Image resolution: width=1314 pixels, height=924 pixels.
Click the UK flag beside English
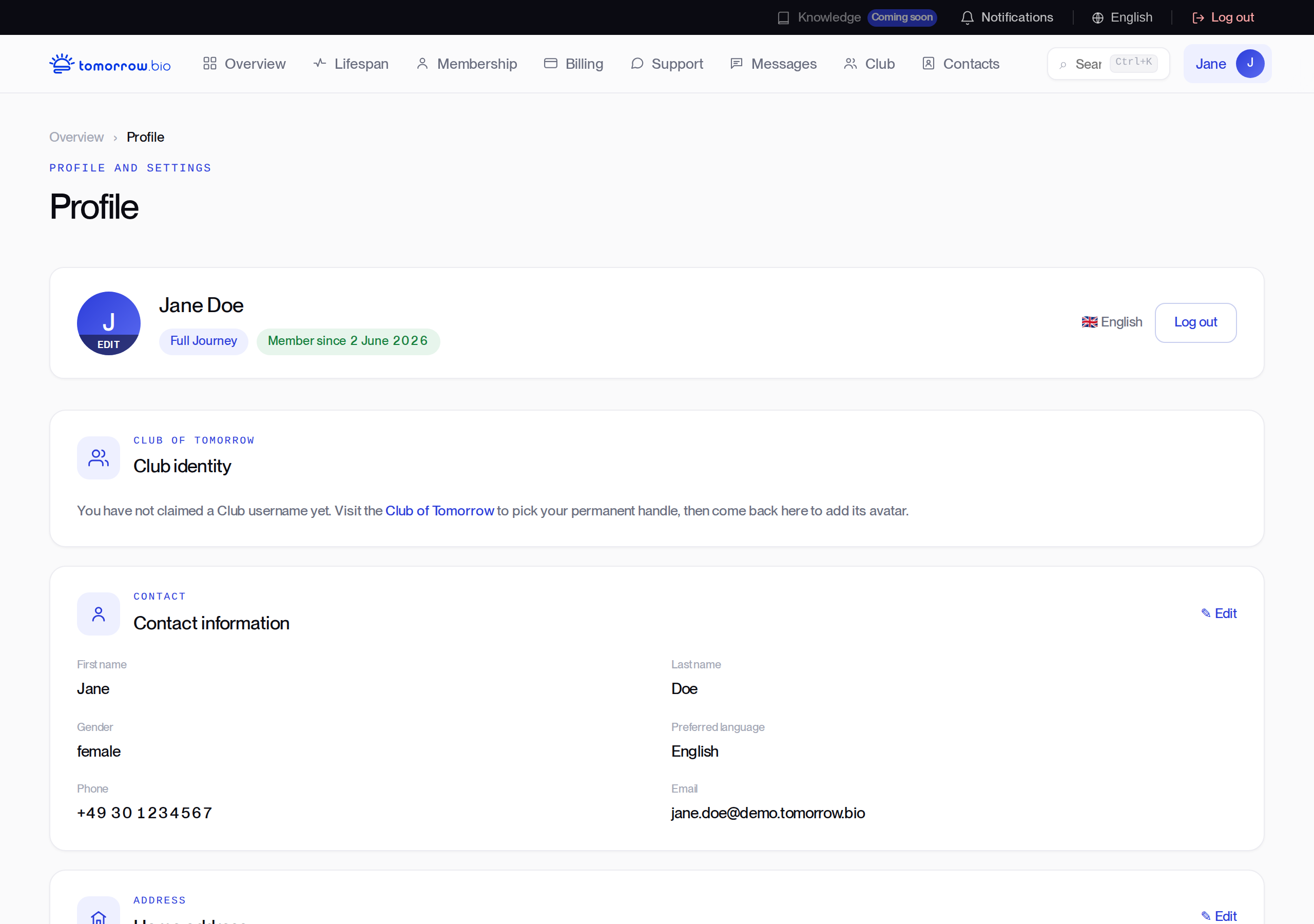pyautogui.click(x=1090, y=322)
